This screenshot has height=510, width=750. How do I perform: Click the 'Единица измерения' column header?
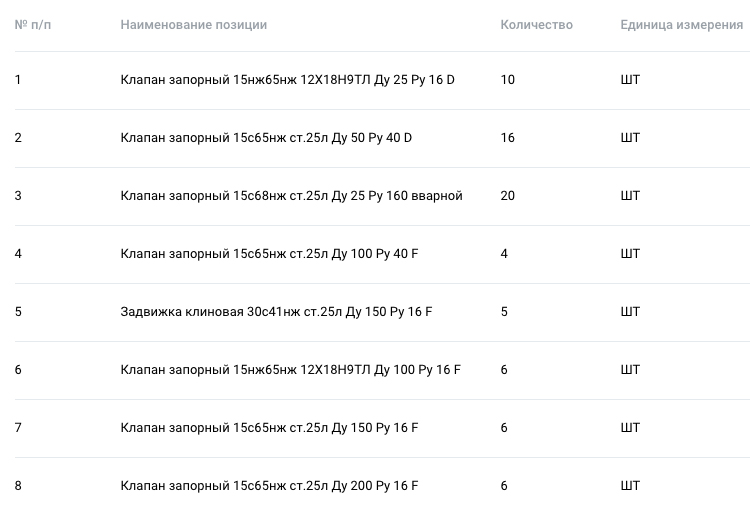coord(682,24)
